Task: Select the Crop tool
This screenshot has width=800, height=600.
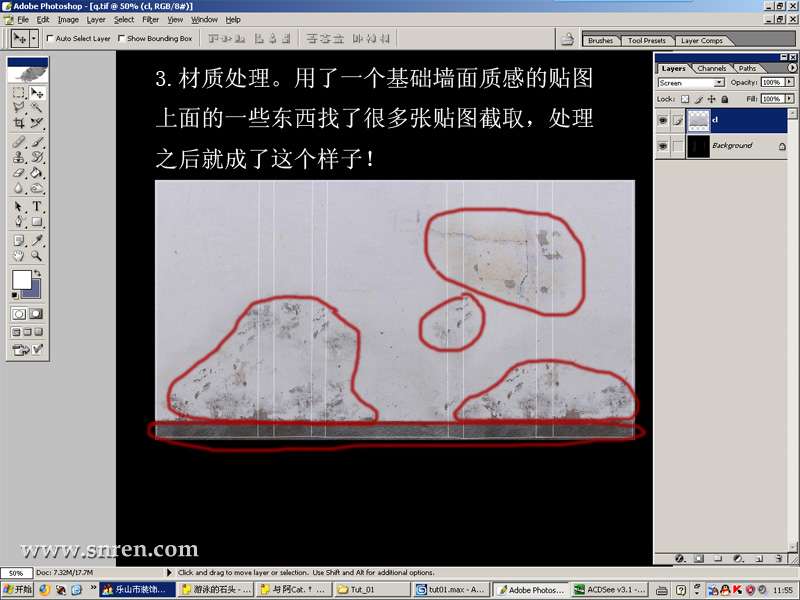Action: click(19, 123)
